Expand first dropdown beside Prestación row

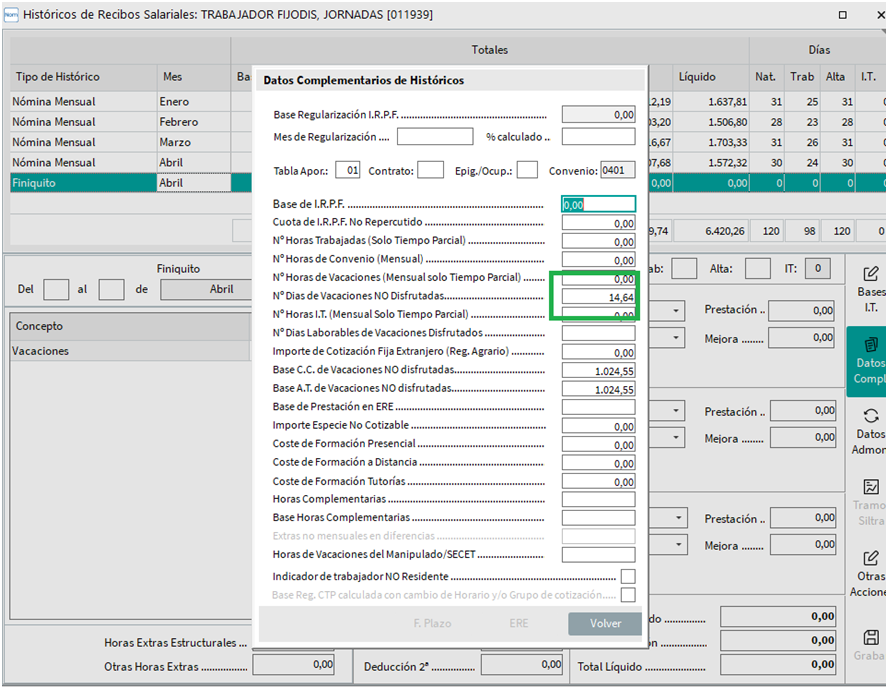(x=676, y=310)
